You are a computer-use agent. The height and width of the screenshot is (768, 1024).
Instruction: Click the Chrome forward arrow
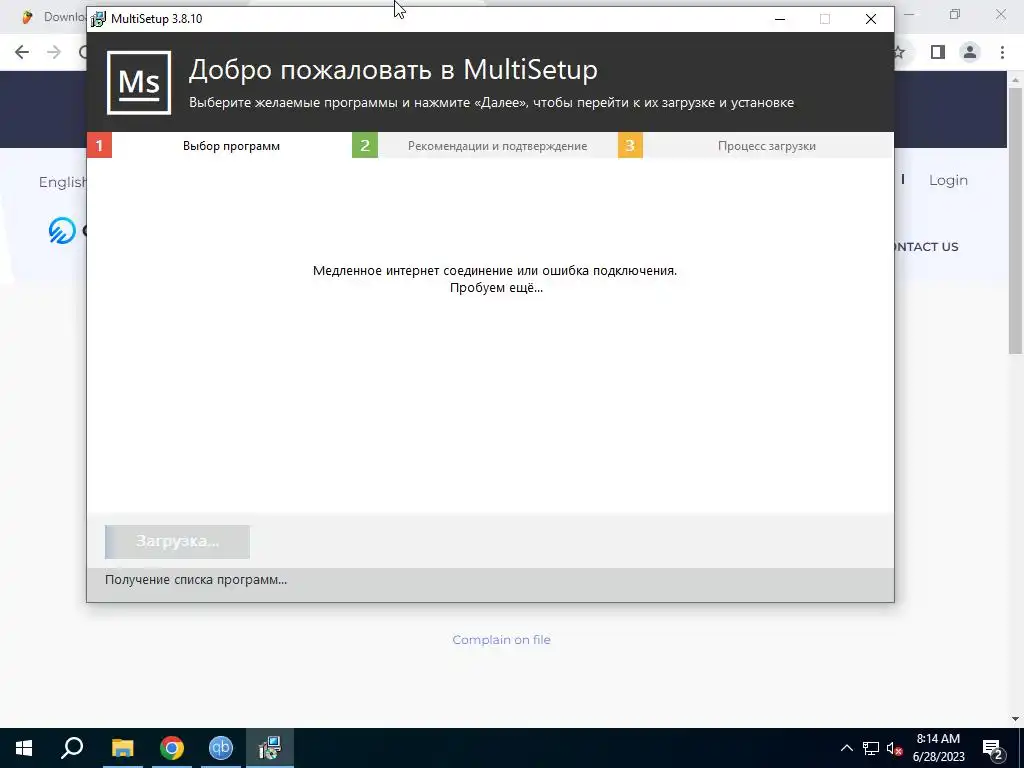pos(54,52)
